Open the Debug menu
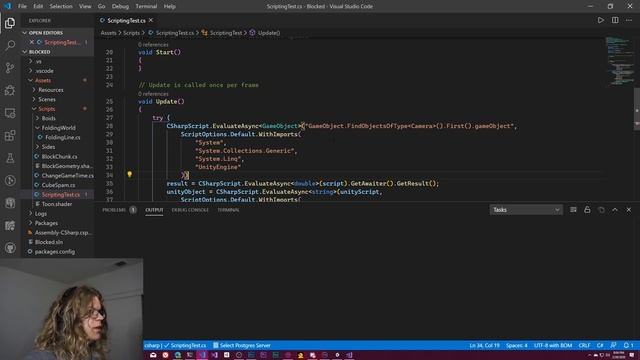The height and width of the screenshot is (360, 640). (x=120, y=6)
